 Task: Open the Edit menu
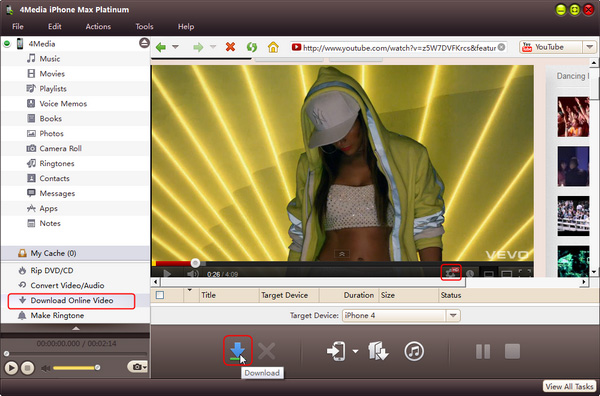click(54, 26)
